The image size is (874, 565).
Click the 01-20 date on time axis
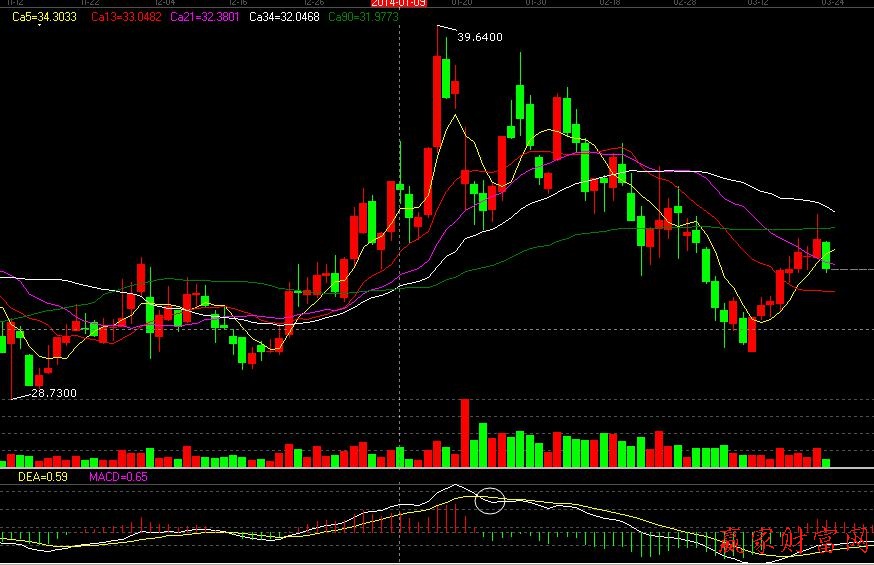click(461, 4)
